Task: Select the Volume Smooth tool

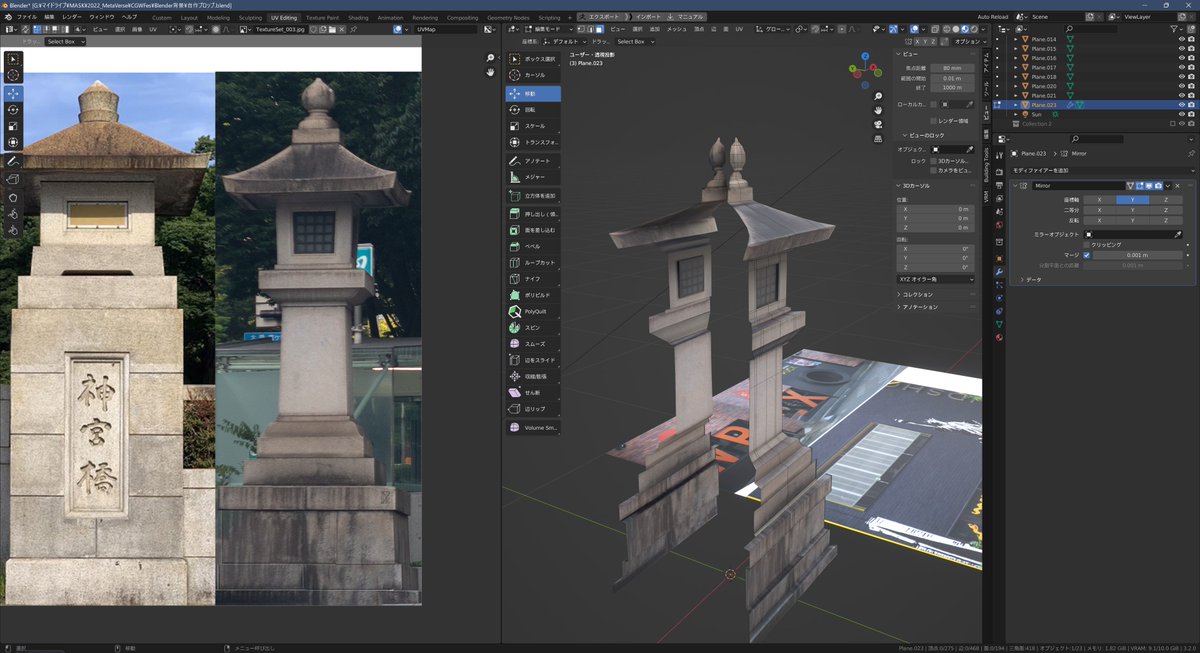Action: pos(533,428)
